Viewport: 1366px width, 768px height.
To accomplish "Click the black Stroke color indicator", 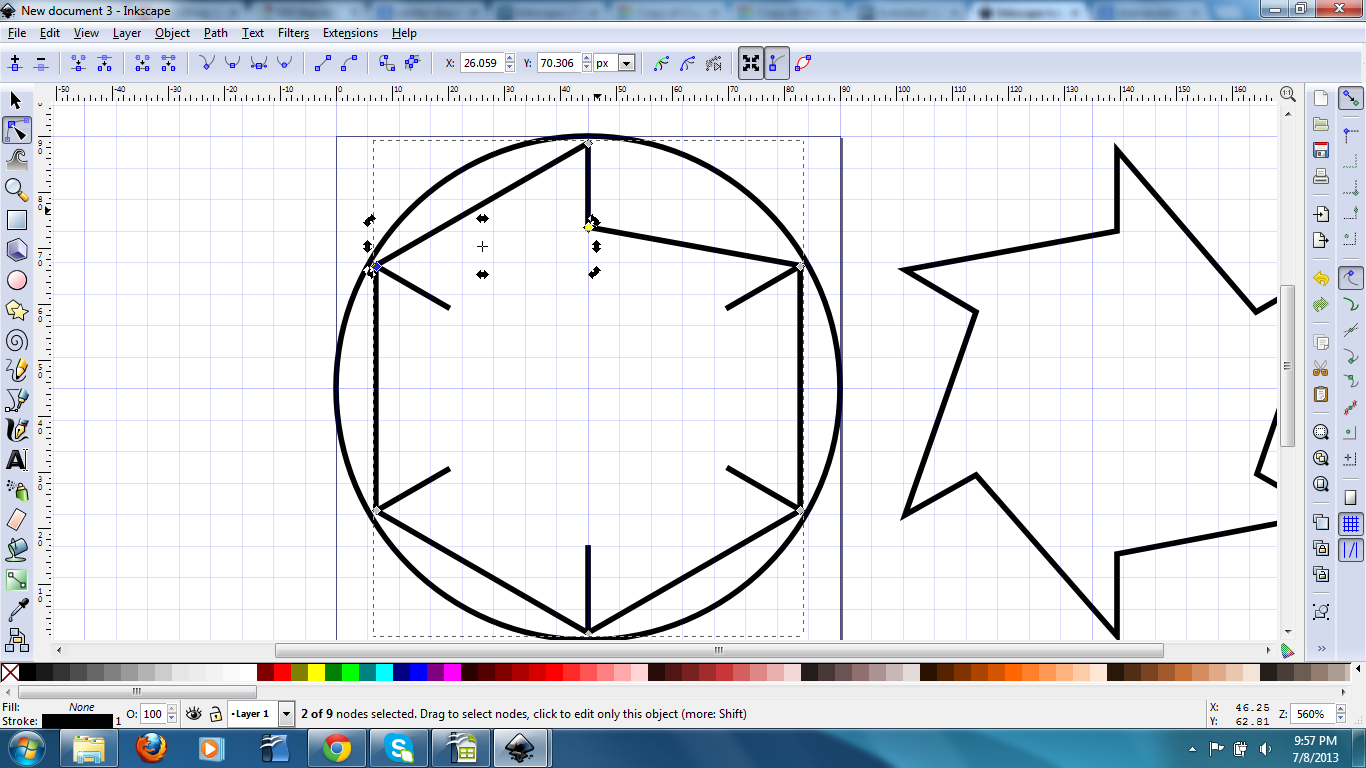I will (x=77, y=721).
